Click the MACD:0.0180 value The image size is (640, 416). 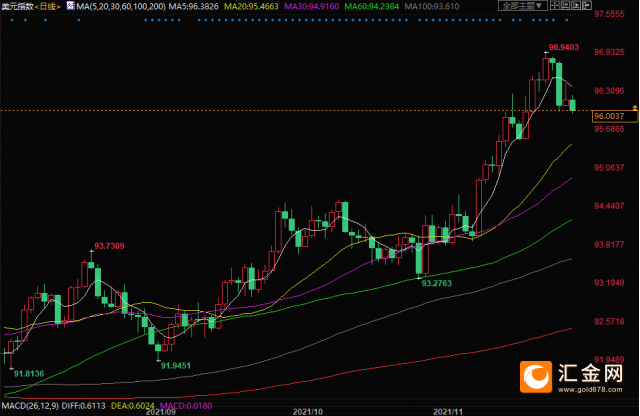click(x=186, y=406)
